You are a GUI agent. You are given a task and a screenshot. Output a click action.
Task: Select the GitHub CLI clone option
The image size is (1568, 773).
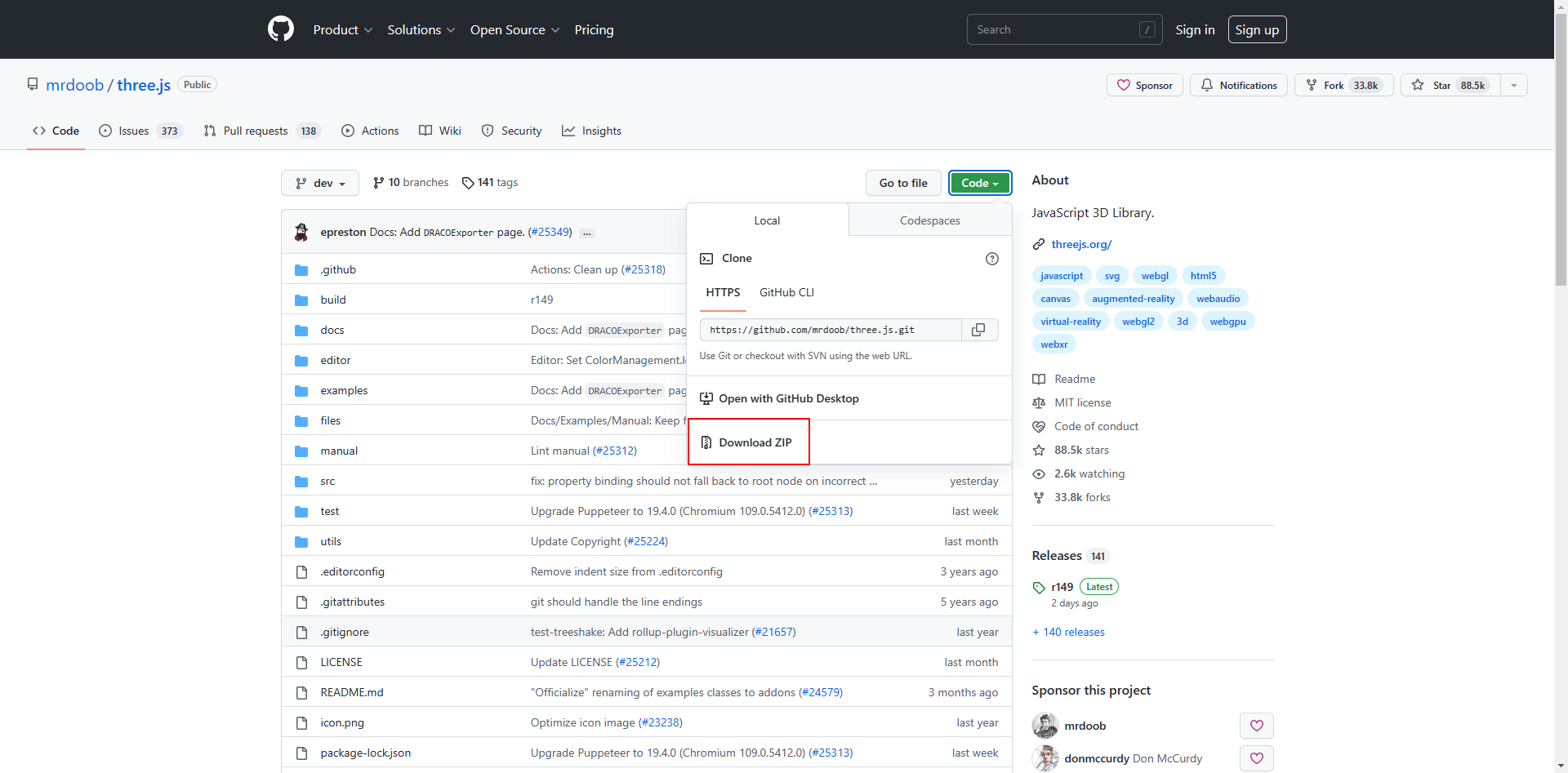786,292
